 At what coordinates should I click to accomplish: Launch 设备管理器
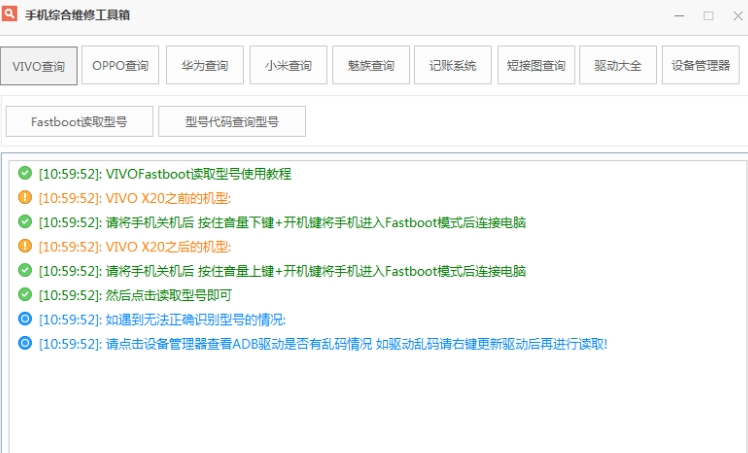(701, 65)
